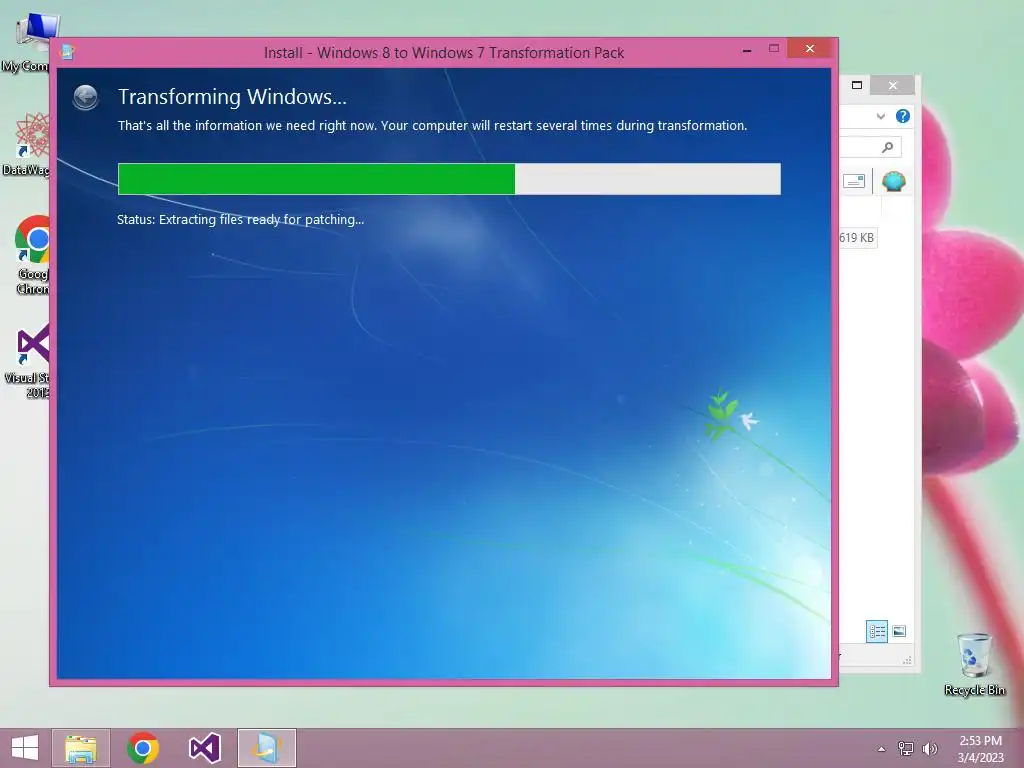Click the installer title bar icon
1024x768 pixels.
(x=67, y=52)
